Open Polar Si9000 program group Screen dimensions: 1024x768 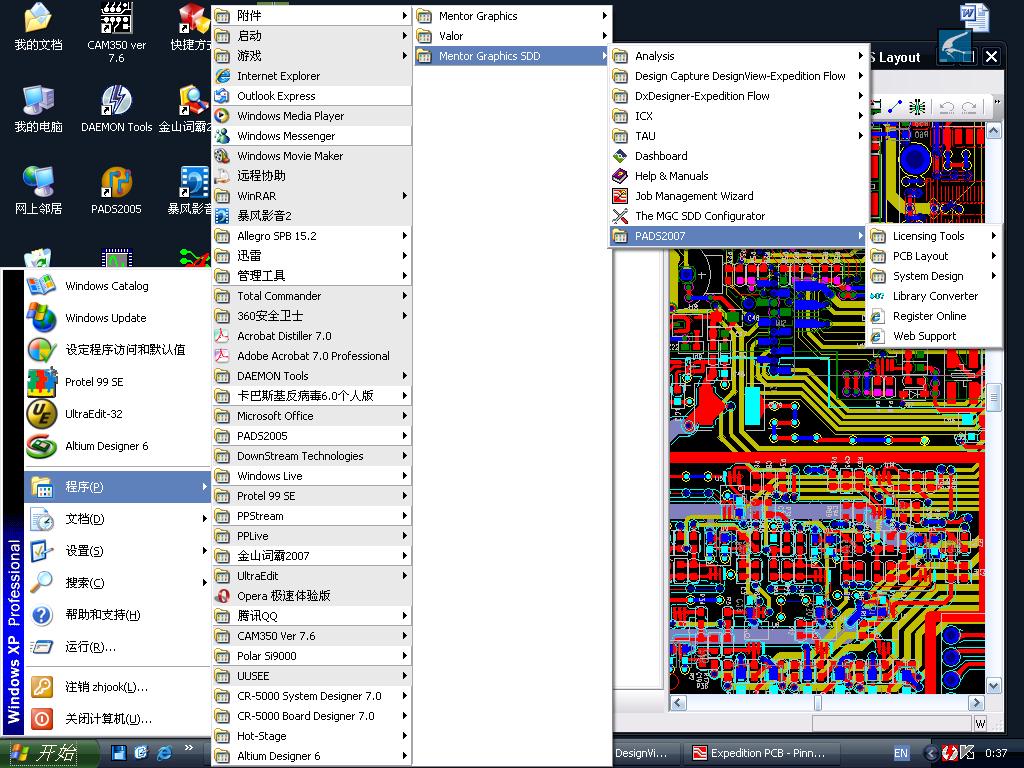tap(312, 656)
